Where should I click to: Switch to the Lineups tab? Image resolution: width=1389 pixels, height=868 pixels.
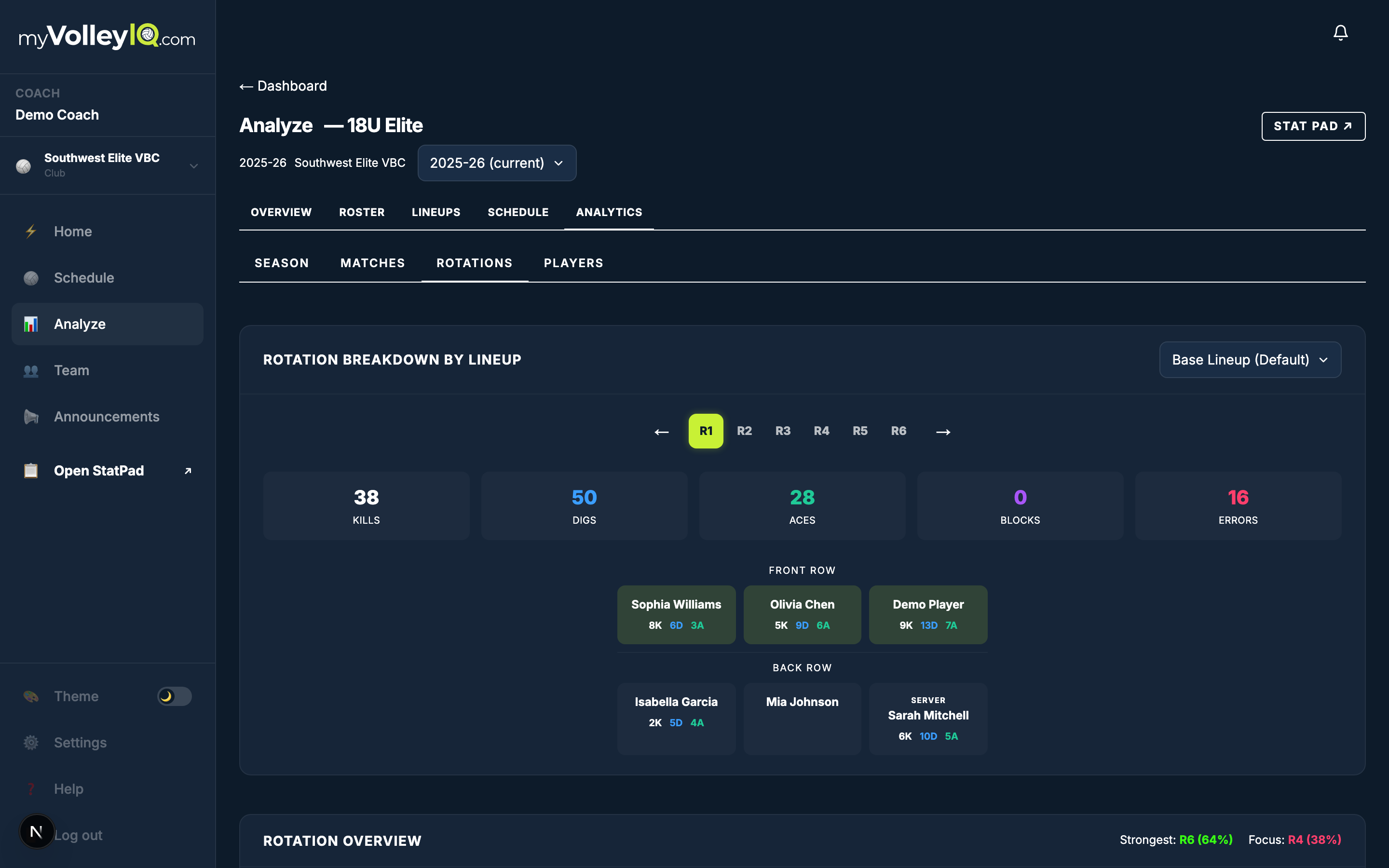tap(436, 212)
